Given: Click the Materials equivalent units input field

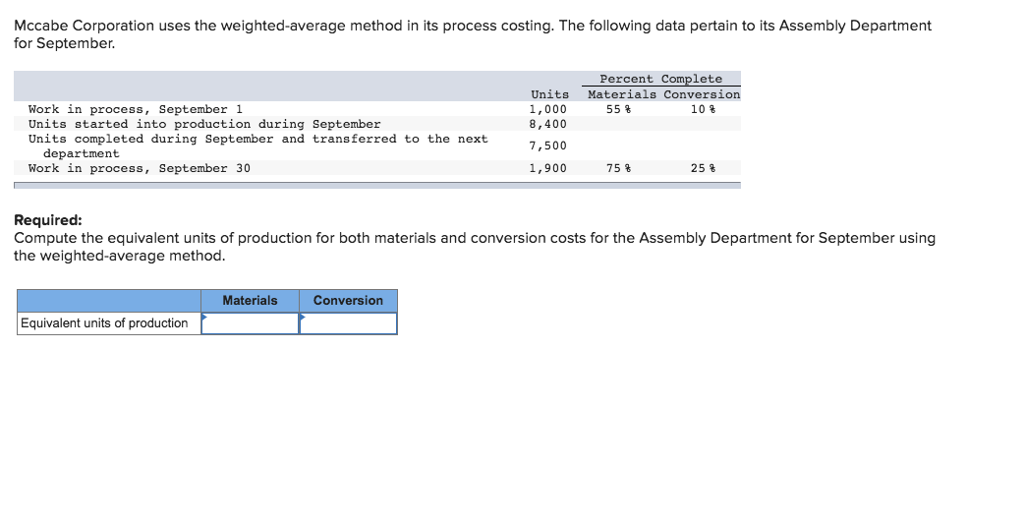Looking at the screenshot, I should [250, 323].
